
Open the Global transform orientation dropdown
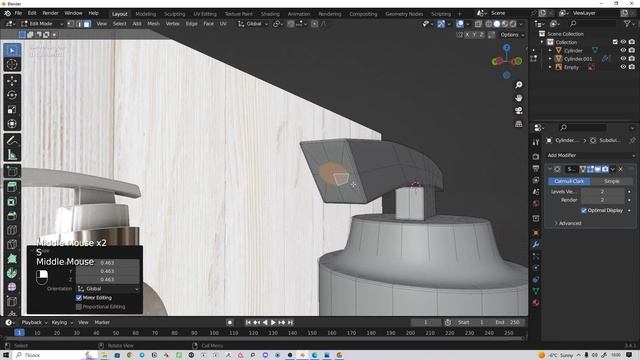(253, 24)
